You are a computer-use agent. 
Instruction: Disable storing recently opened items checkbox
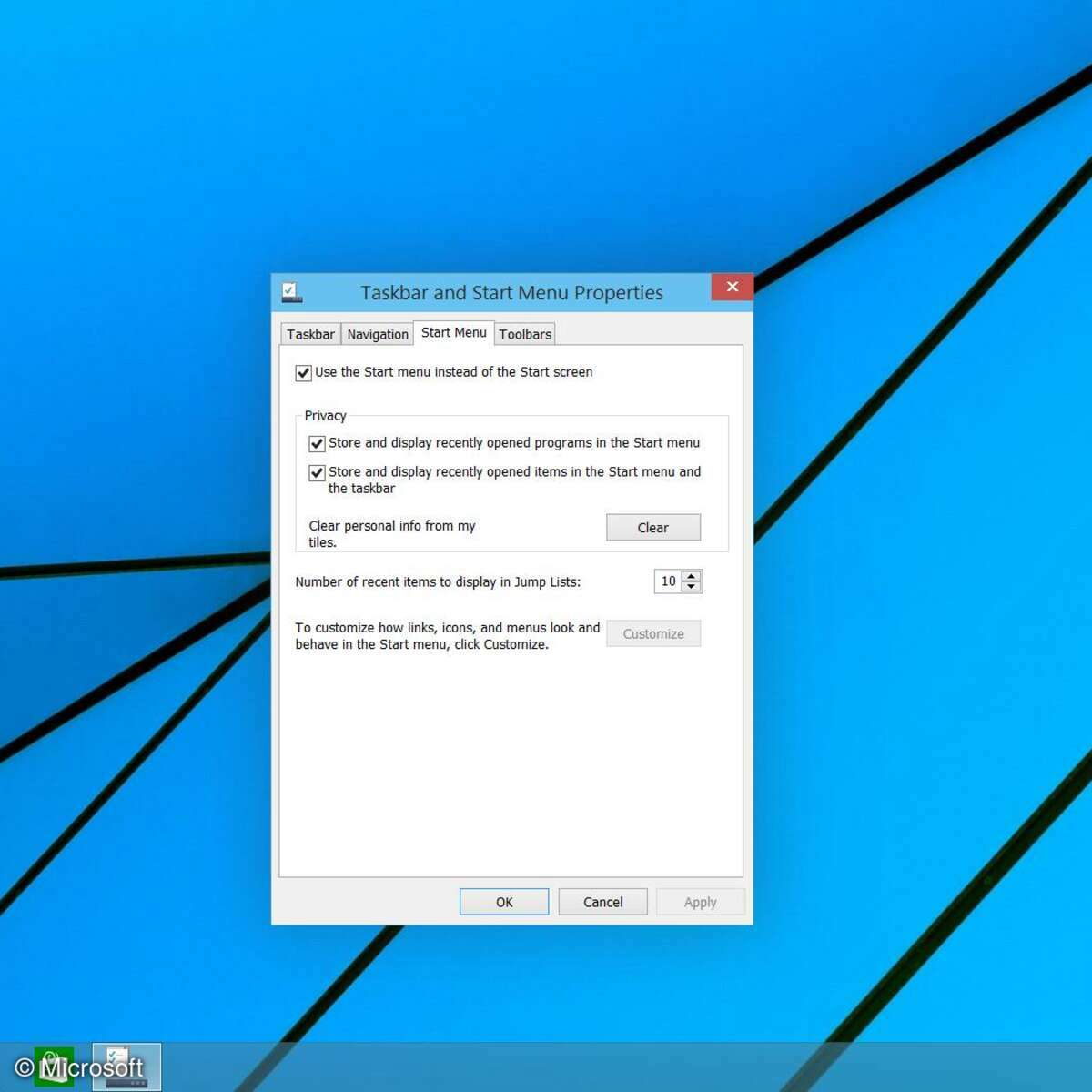point(317,473)
